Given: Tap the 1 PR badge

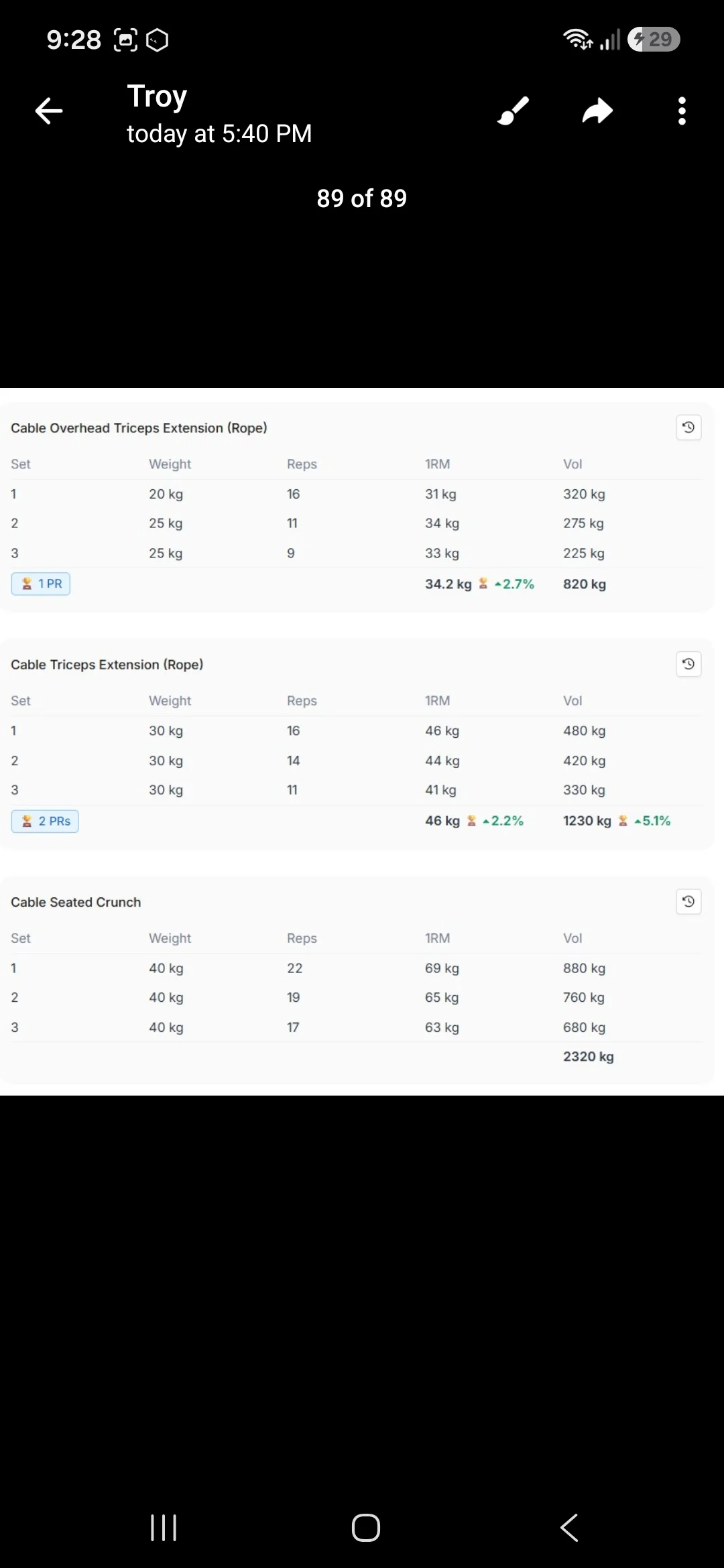Looking at the screenshot, I should click(x=41, y=584).
